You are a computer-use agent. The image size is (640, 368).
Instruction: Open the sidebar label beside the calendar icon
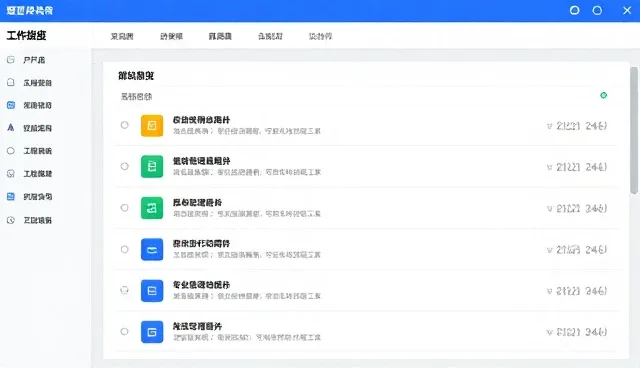click(x=37, y=105)
